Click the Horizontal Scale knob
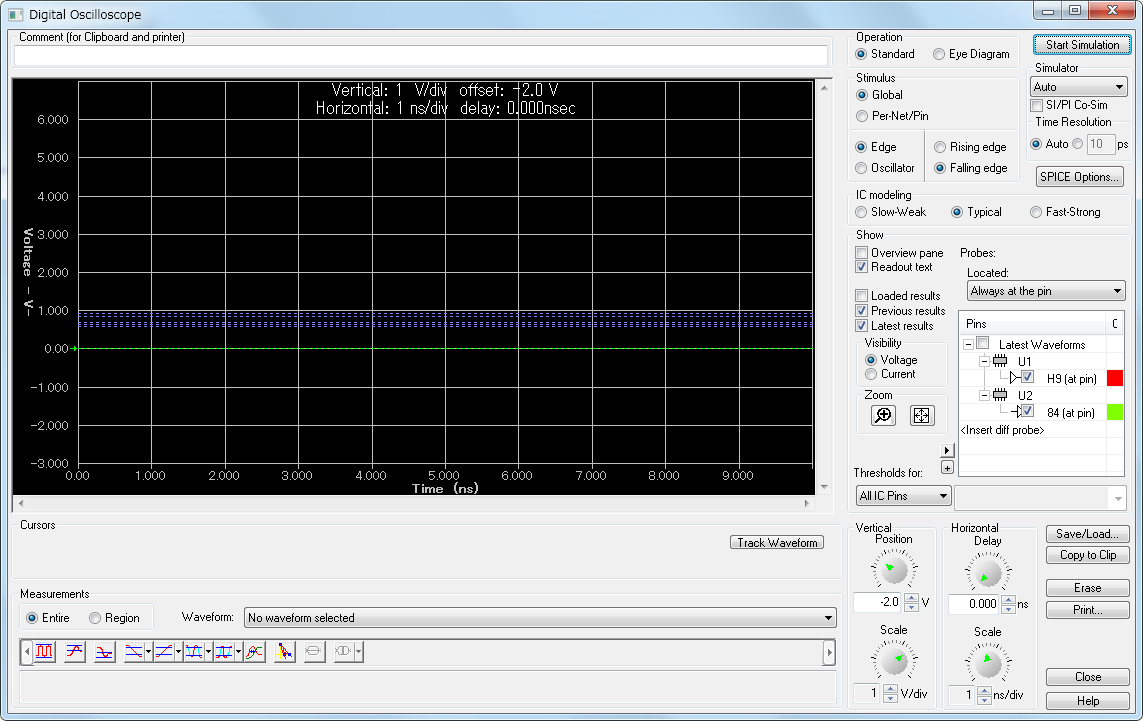The height and width of the screenshot is (721, 1143). tap(987, 662)
